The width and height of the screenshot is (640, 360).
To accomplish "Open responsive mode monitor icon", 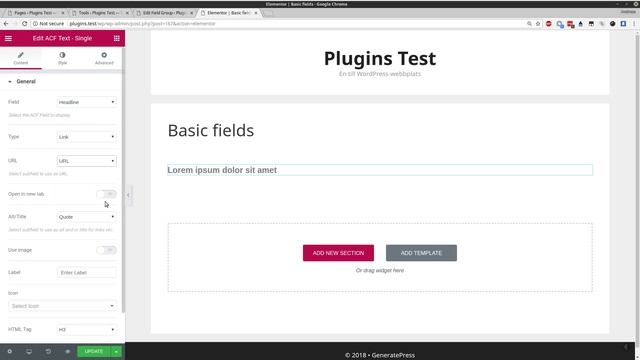I will pos(29,351).
